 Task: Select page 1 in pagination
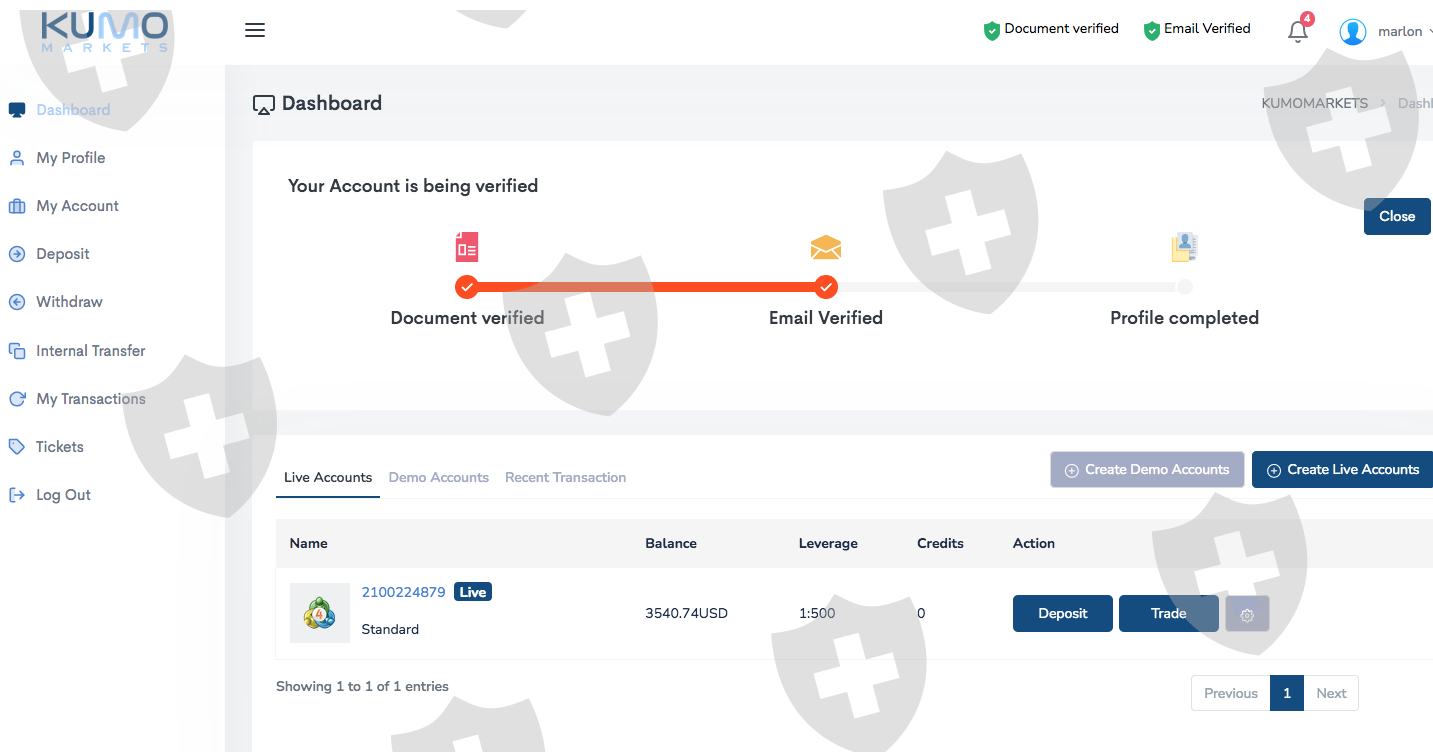pos(1287,693)
